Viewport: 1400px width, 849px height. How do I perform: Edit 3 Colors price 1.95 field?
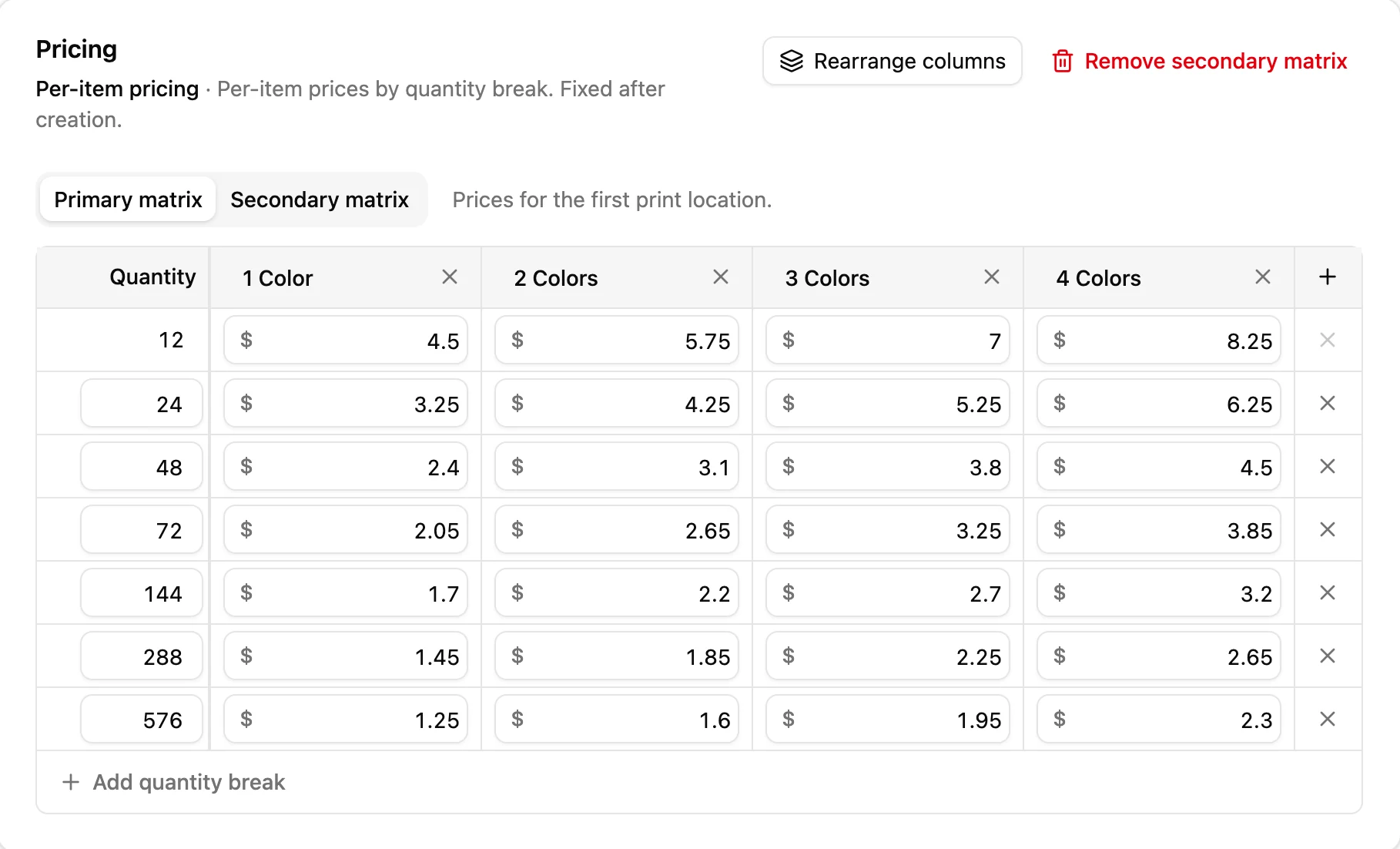tap(888, 720)
